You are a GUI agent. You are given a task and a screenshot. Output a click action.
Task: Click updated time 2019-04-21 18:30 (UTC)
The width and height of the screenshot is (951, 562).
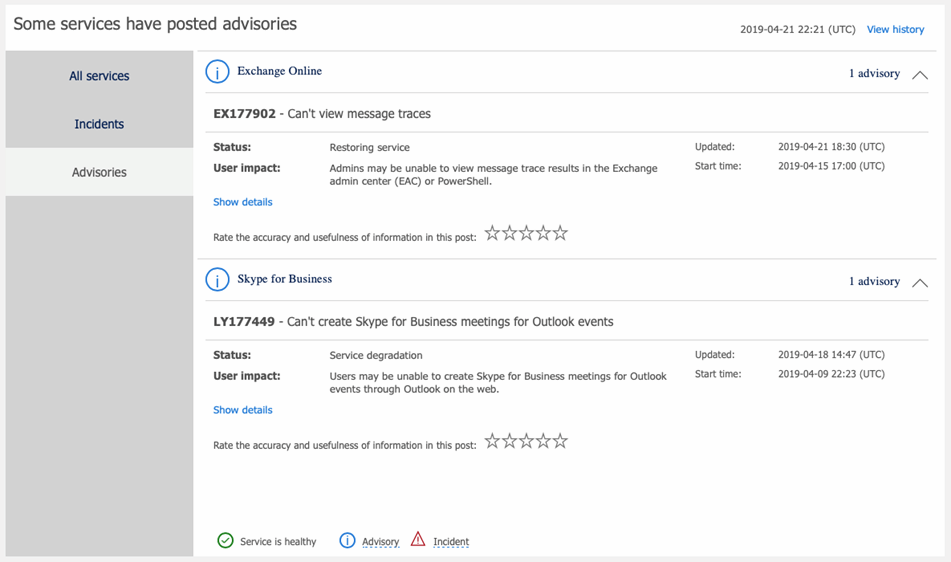(x=832, y=147)
